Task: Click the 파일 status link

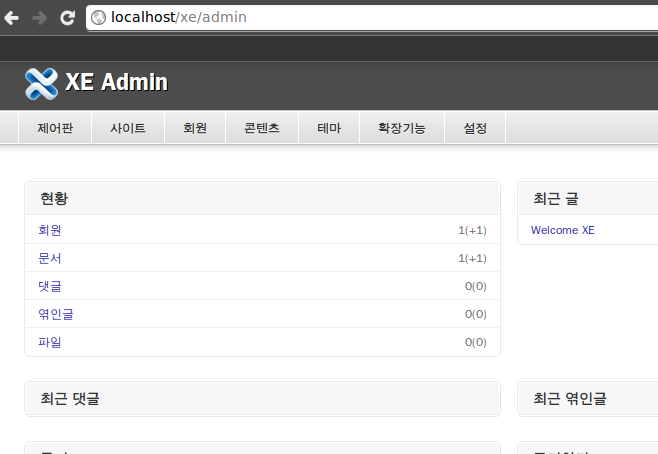Action: (50, 342)
